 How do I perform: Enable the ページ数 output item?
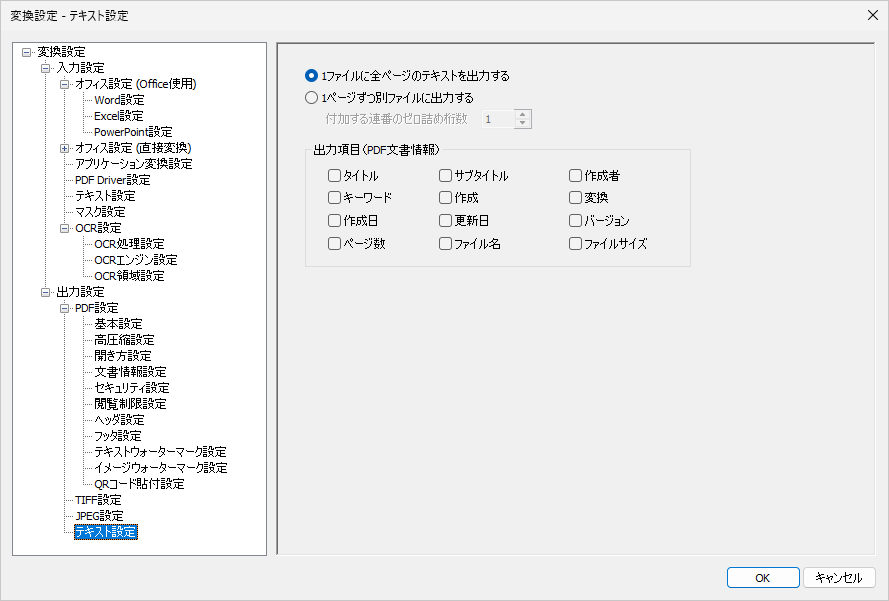coord(336,243)
